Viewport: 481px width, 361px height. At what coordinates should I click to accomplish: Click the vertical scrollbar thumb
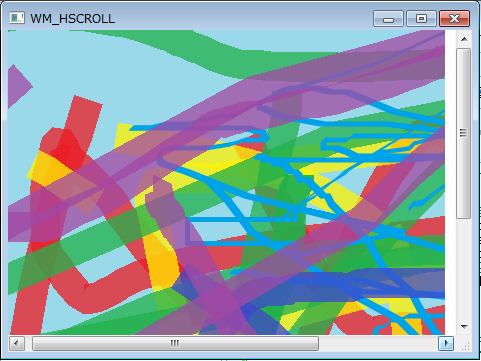tap(463, 133)
